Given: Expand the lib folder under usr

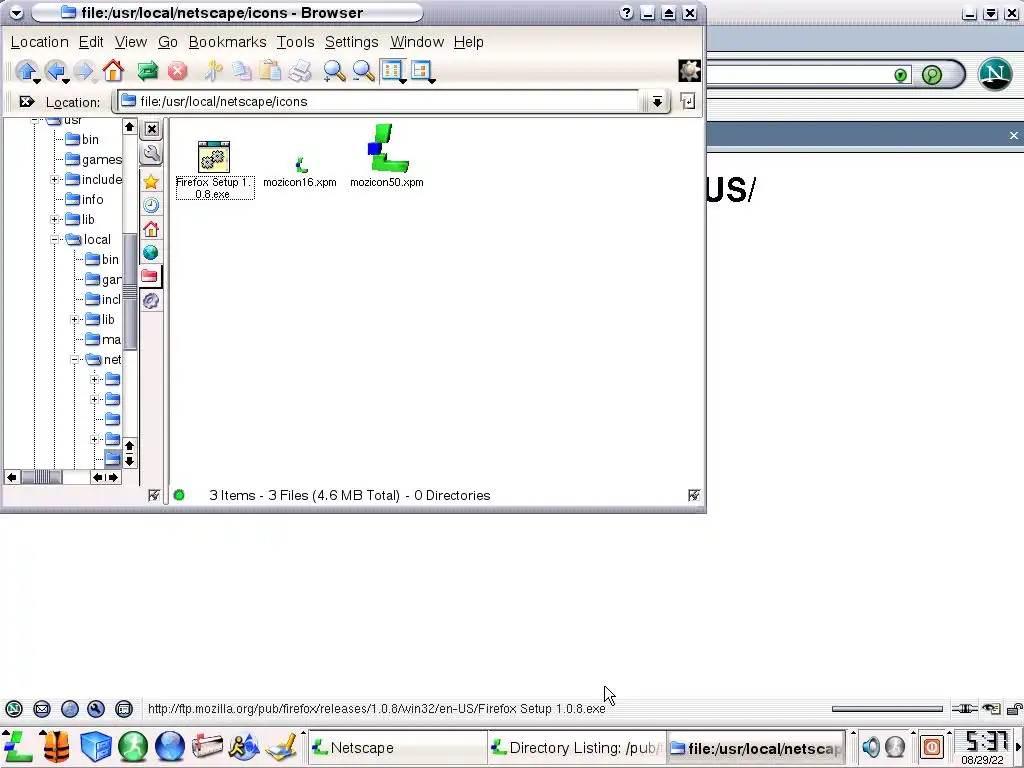Looking at the screenshot, I should coord(55,219).
